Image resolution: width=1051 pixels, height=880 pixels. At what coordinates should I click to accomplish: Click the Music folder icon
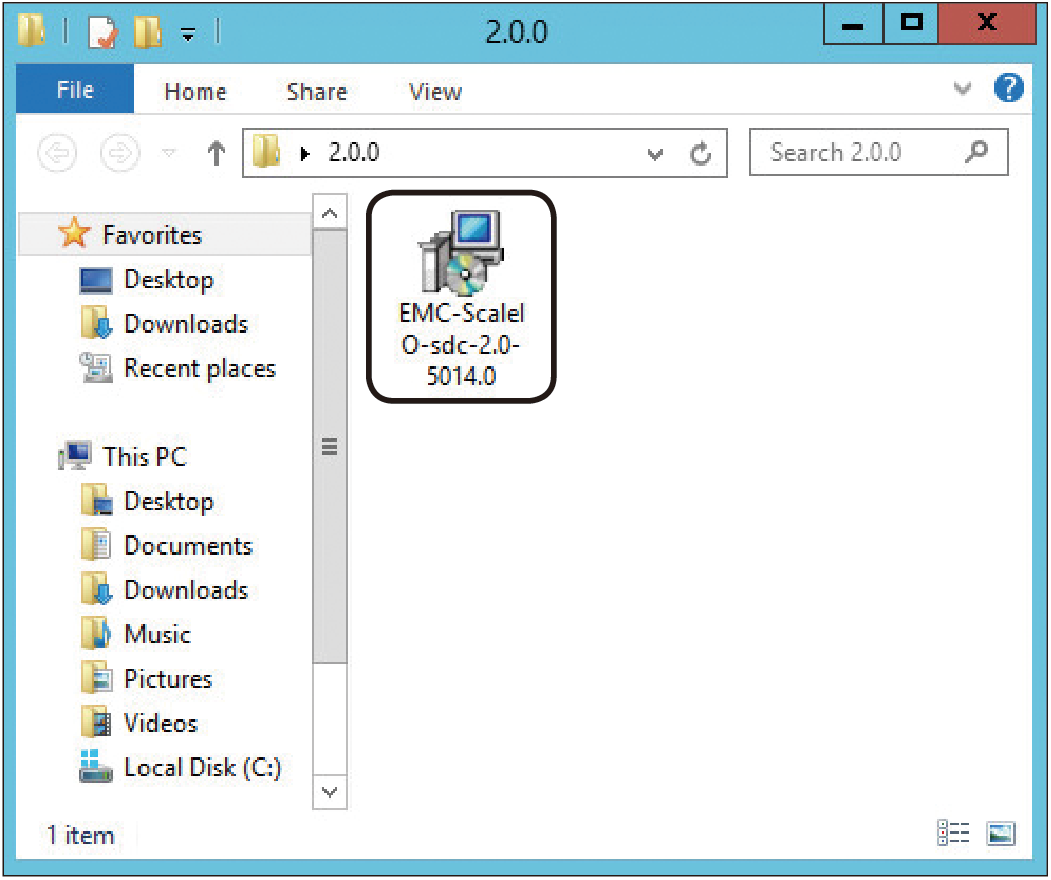[x=96, y=633]
